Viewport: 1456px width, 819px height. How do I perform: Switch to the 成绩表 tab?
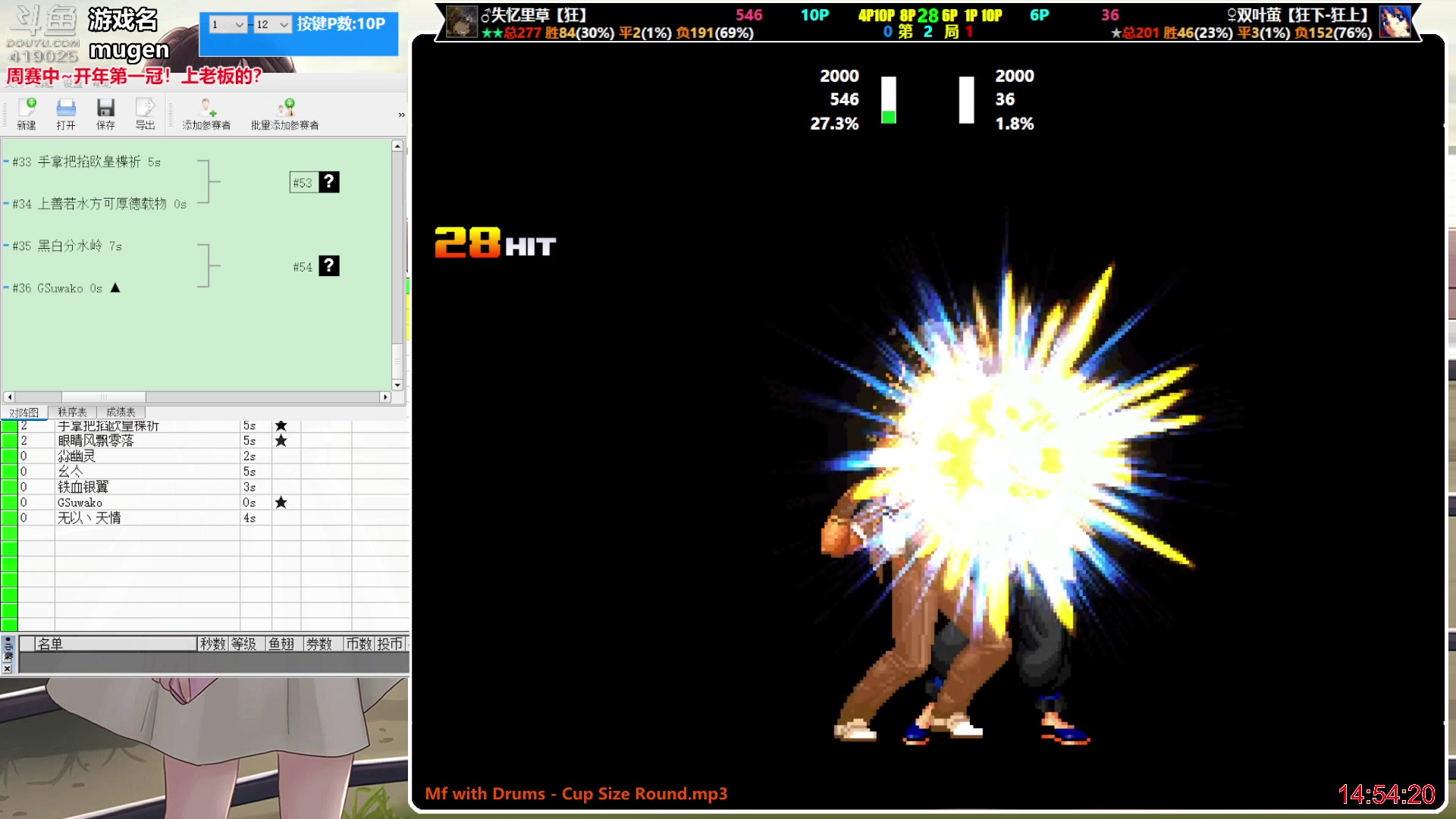pyautogui.click(x=121, y=413)
